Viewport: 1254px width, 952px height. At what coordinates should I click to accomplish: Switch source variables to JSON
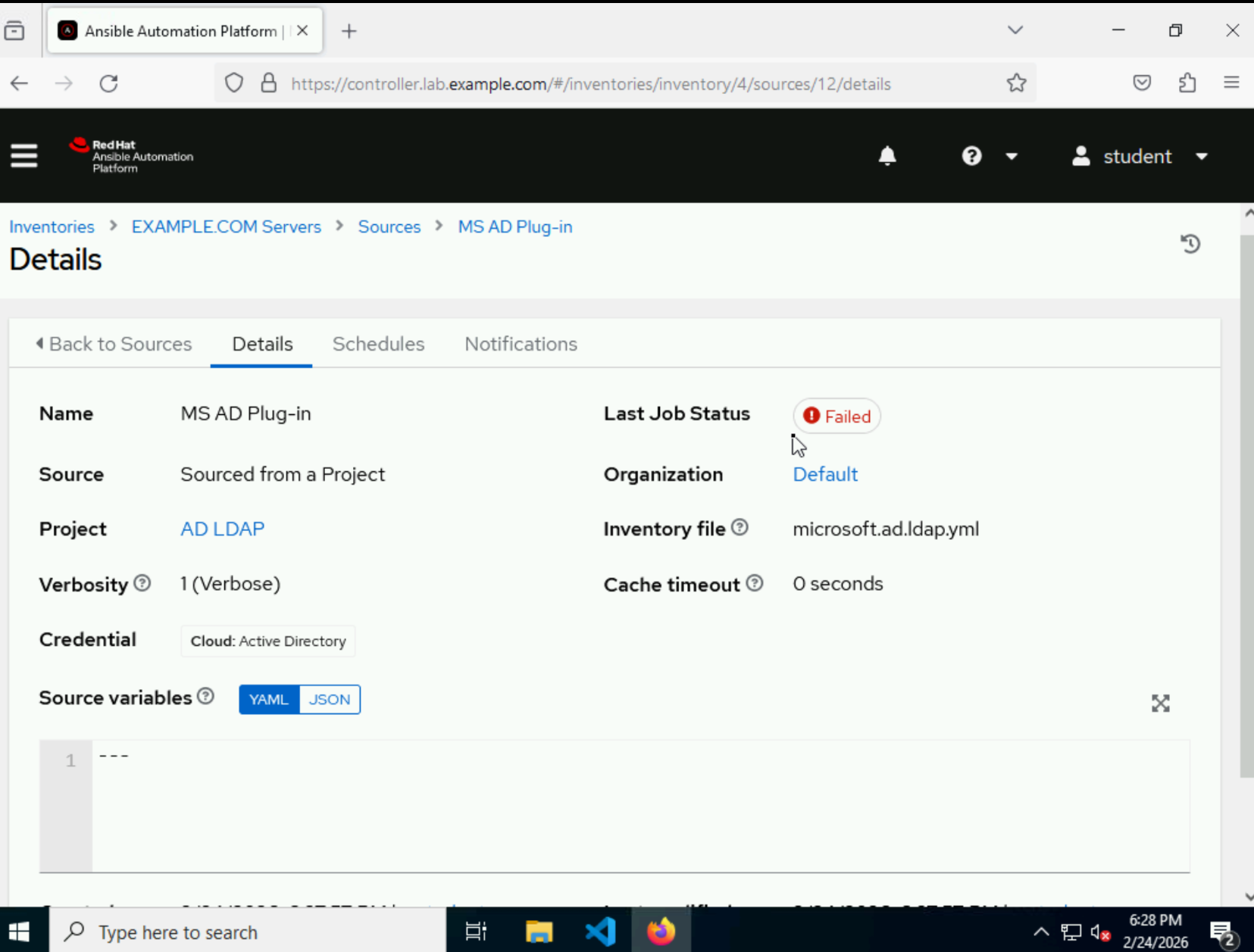(x=330, y=699)
